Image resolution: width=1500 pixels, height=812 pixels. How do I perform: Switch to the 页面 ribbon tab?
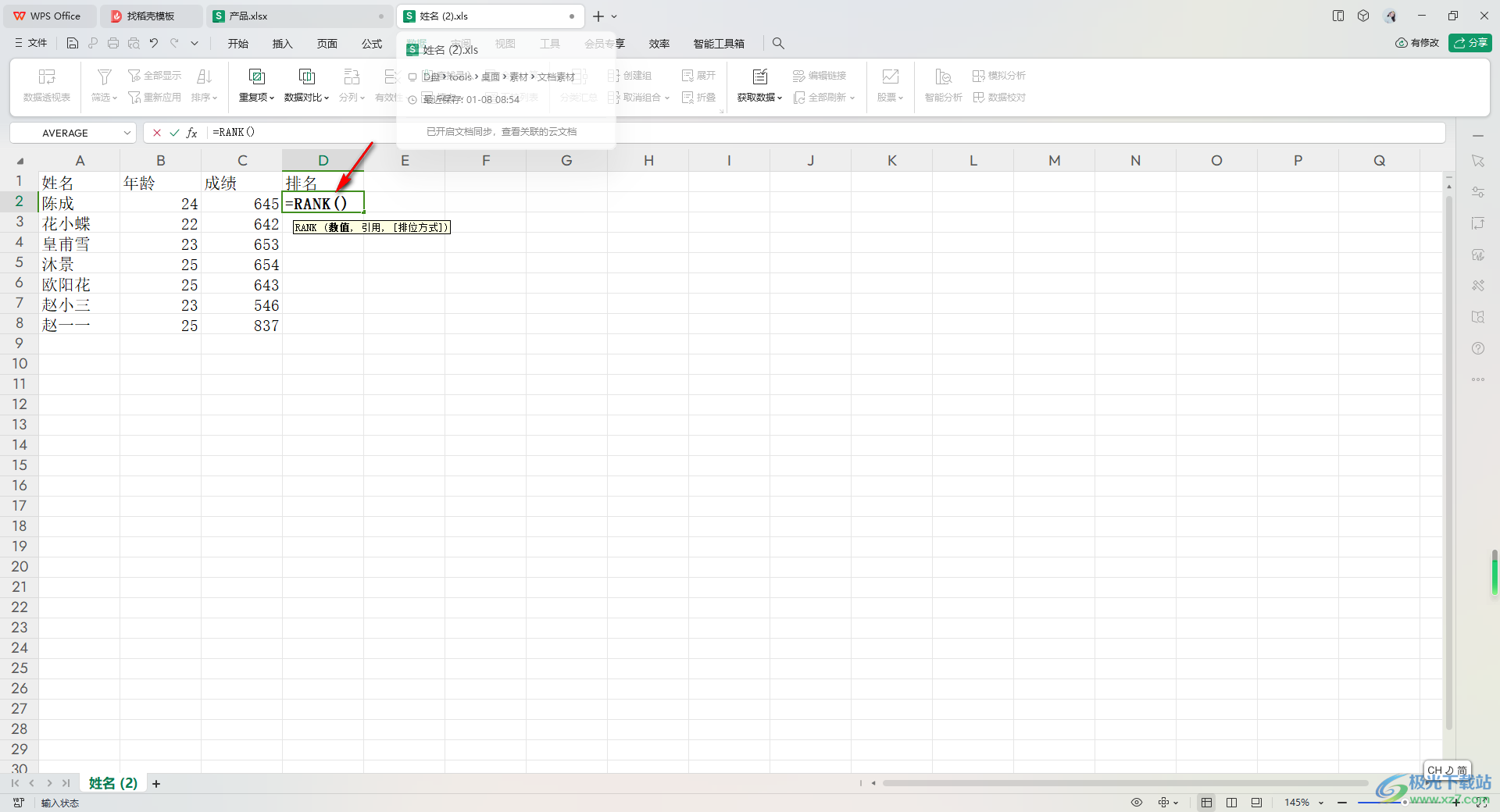[327, 44]
